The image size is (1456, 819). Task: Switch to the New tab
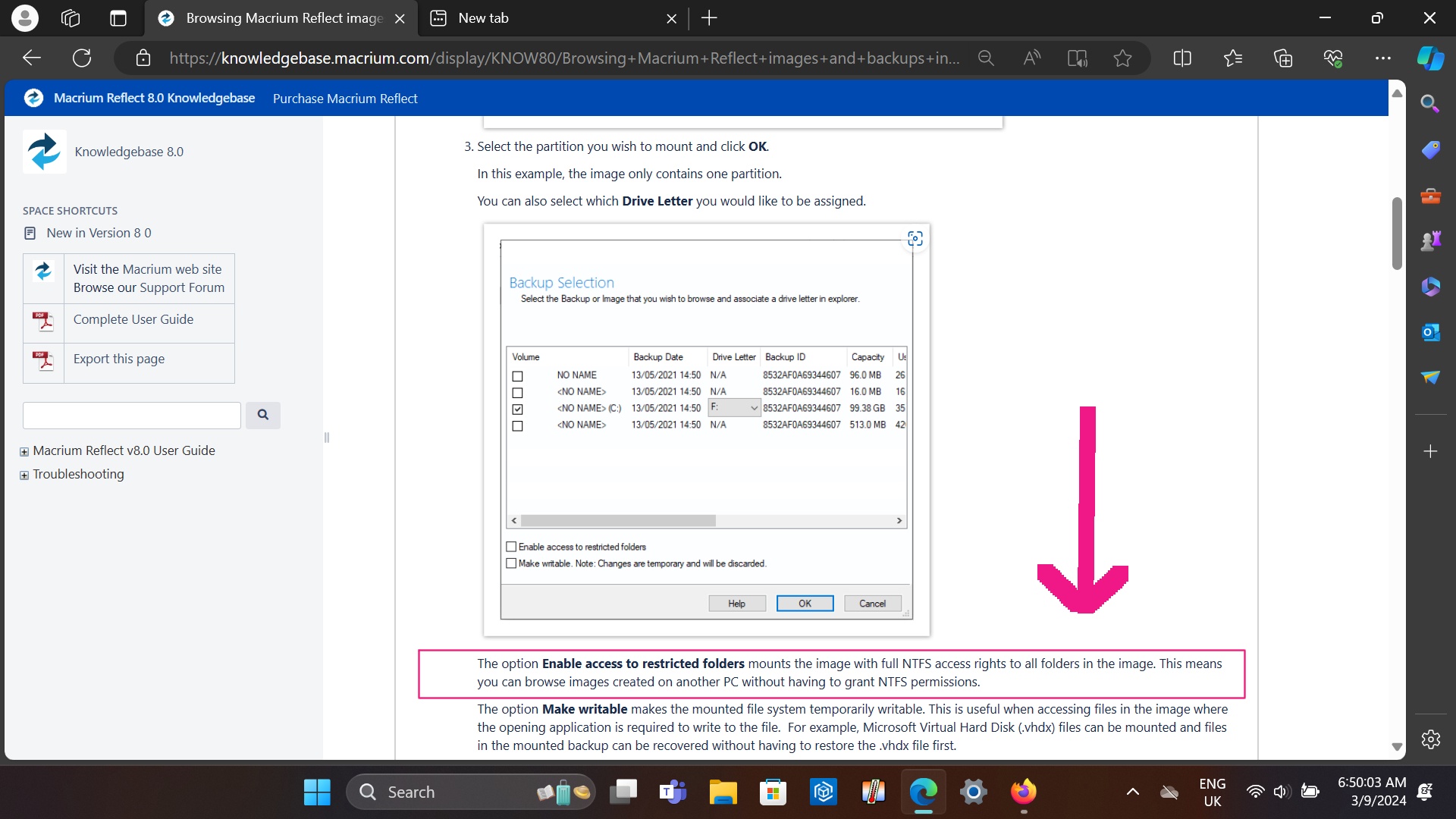click(x=483, y=18)
